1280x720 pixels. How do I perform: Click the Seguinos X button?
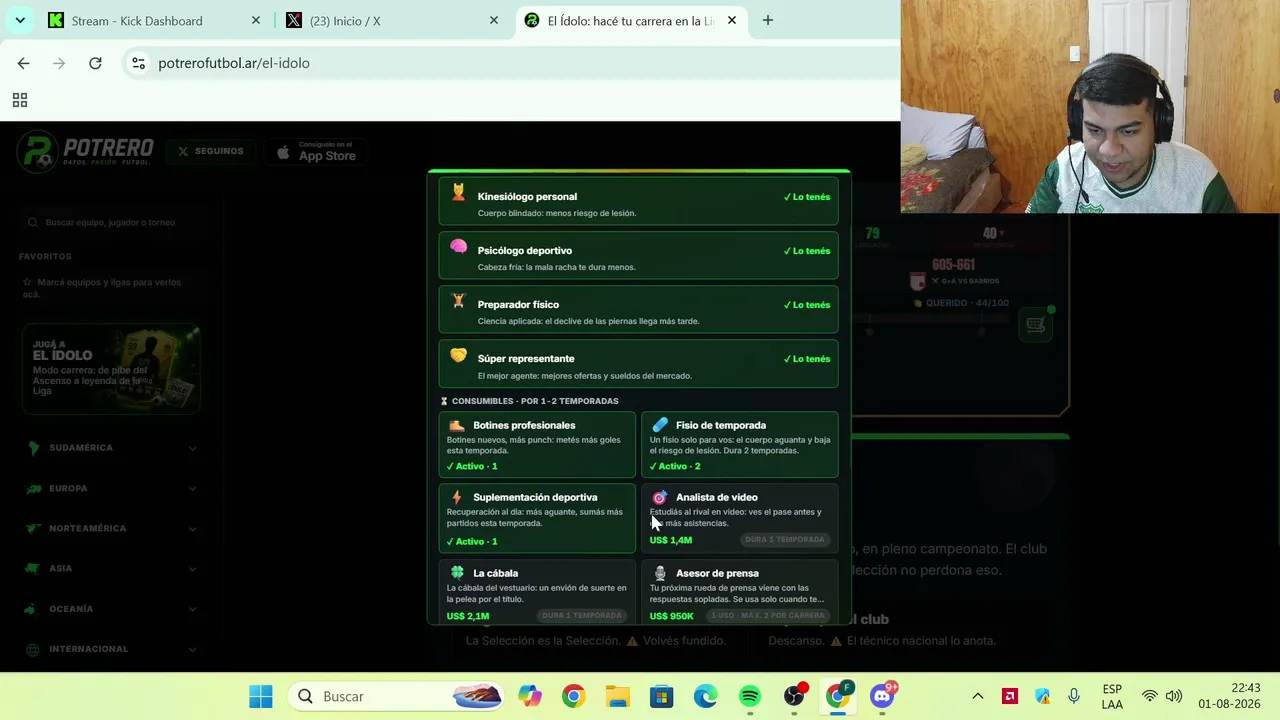tap(211, 152)
